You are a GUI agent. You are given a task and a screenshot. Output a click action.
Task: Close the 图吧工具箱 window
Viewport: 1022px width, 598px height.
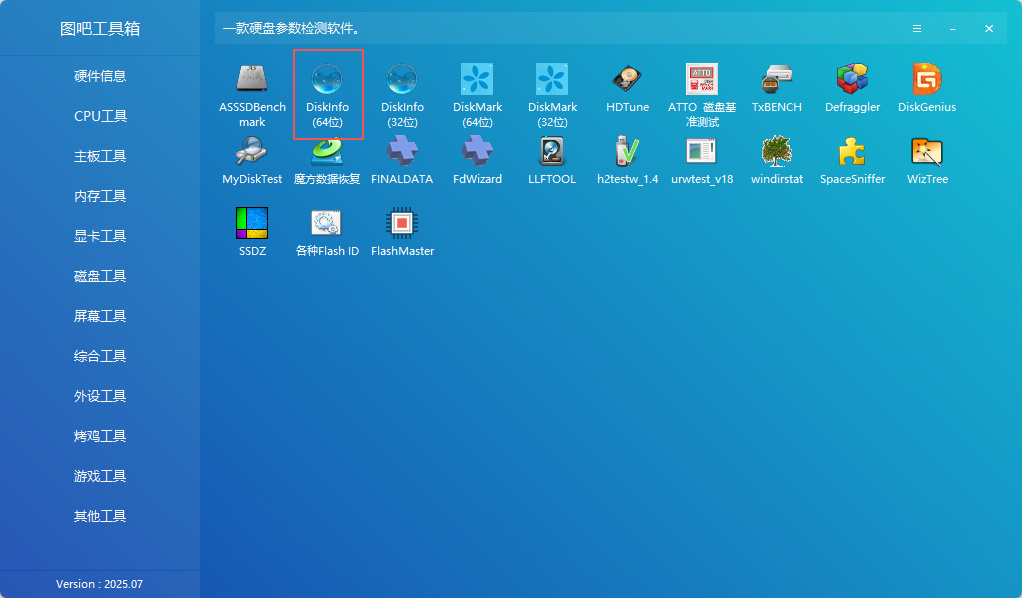pyautogui.click(x=989, y=29)
